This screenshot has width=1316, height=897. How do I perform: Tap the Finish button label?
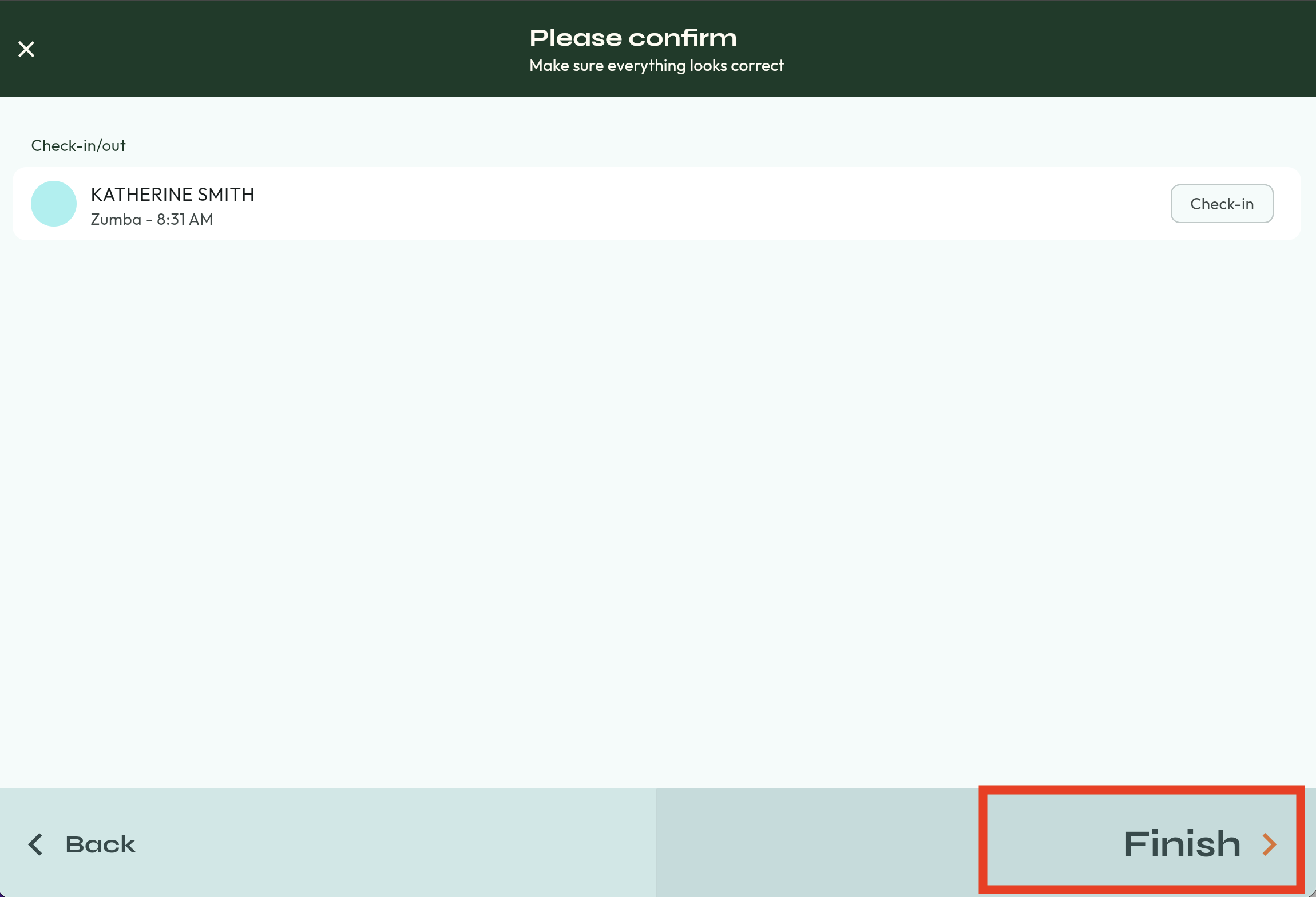pyautogui.click(x=1182, y=844)
